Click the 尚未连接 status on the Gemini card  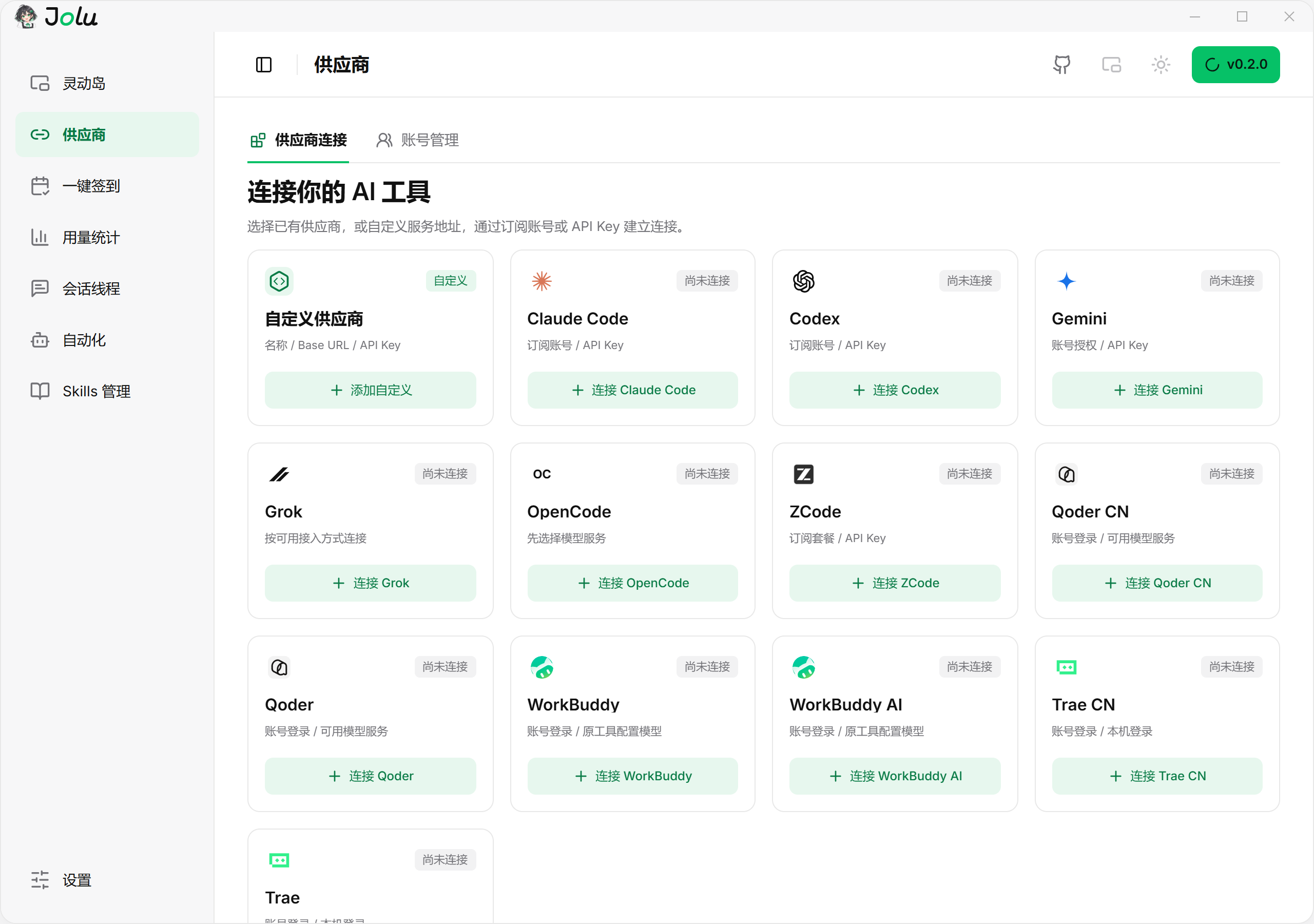point(1231,281)
